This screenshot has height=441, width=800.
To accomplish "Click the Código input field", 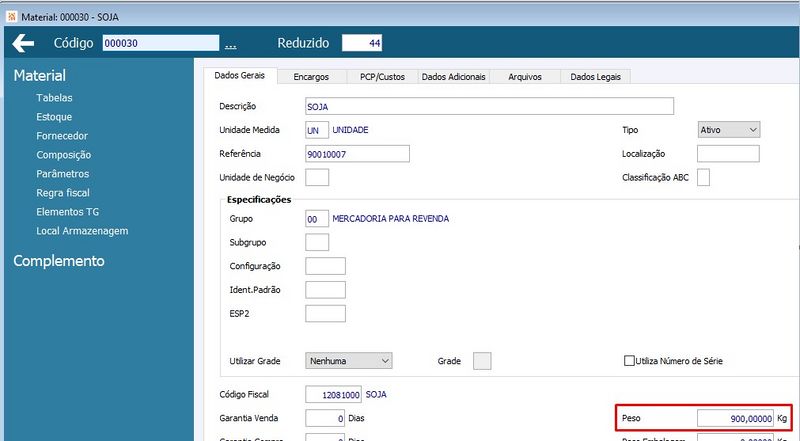I will pyautogui.click(x=161, y=43).
